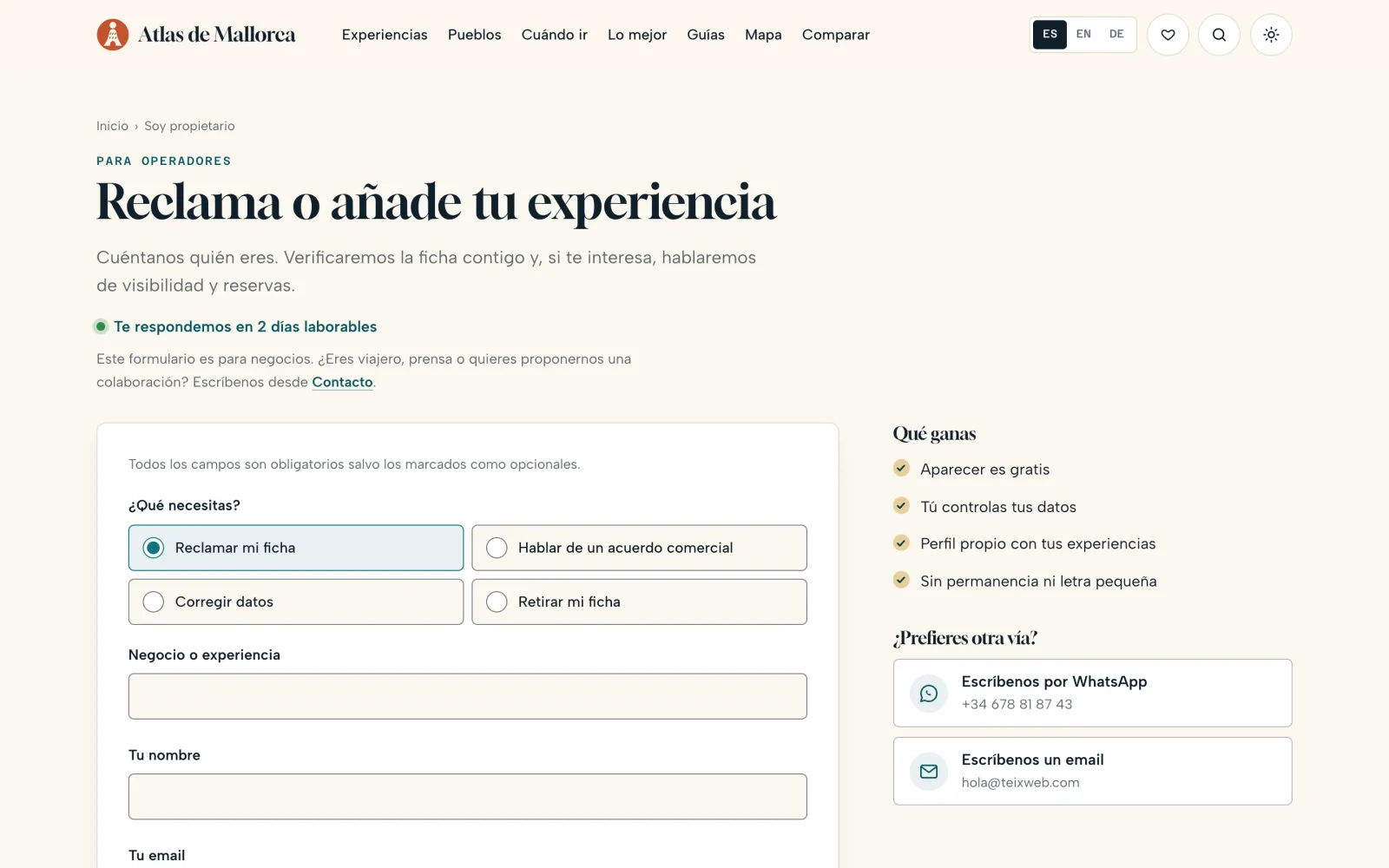Click the ¿Qué necesitas? label
This screenshot has height=868, width=1389.
[x=184, y=505]
